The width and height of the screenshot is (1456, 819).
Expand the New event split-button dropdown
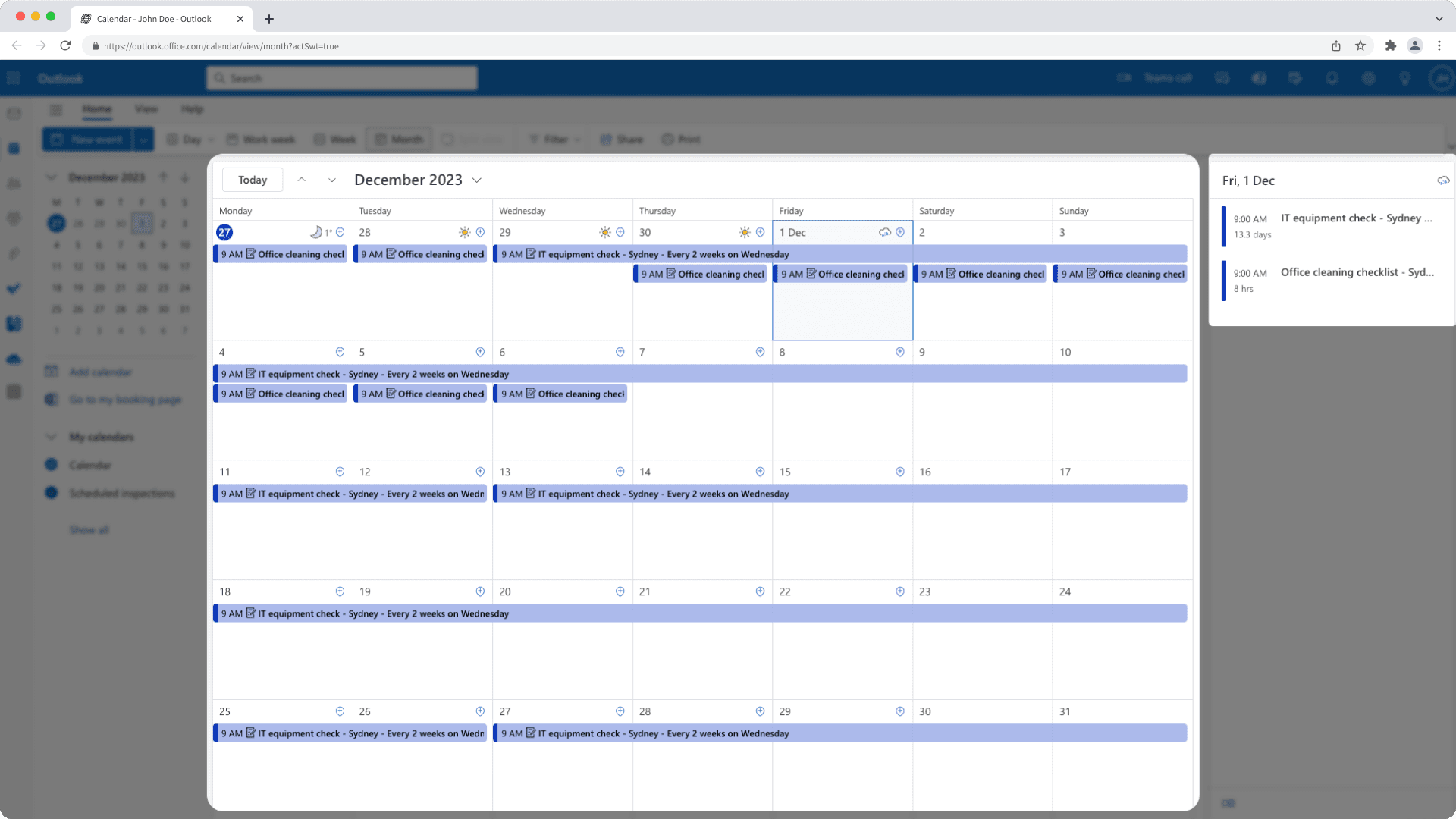[x=143, y=139]
